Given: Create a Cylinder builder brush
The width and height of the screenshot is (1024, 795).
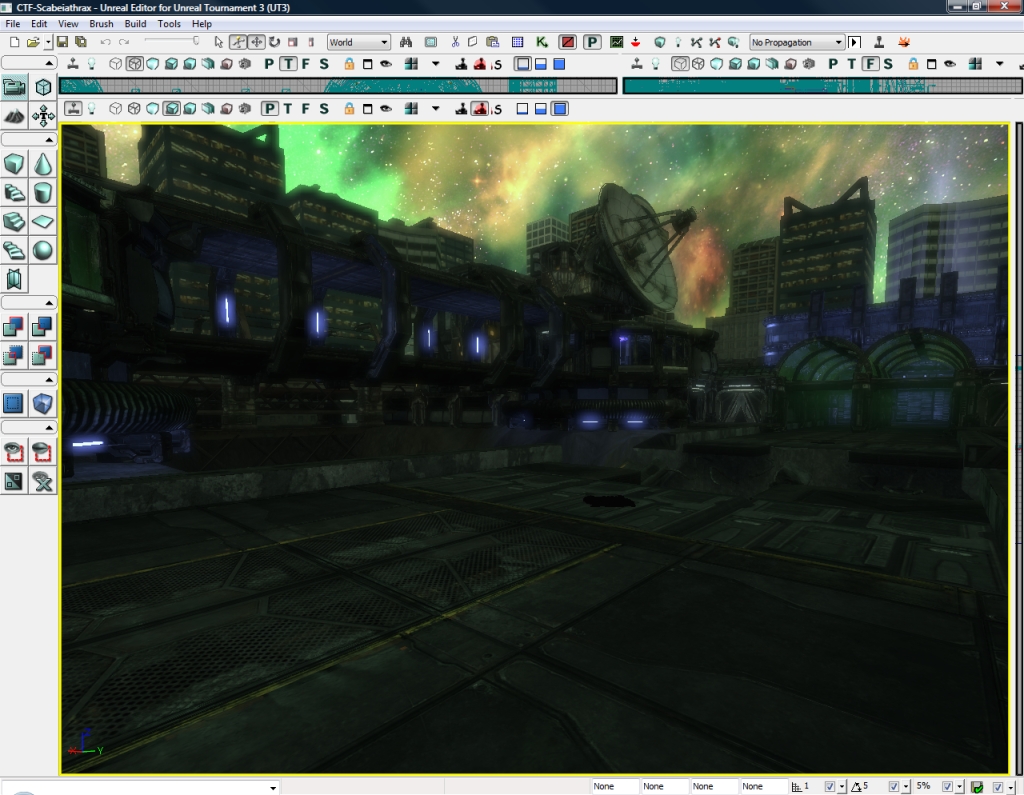Looking at the screenshot, I should pos(43,193).
